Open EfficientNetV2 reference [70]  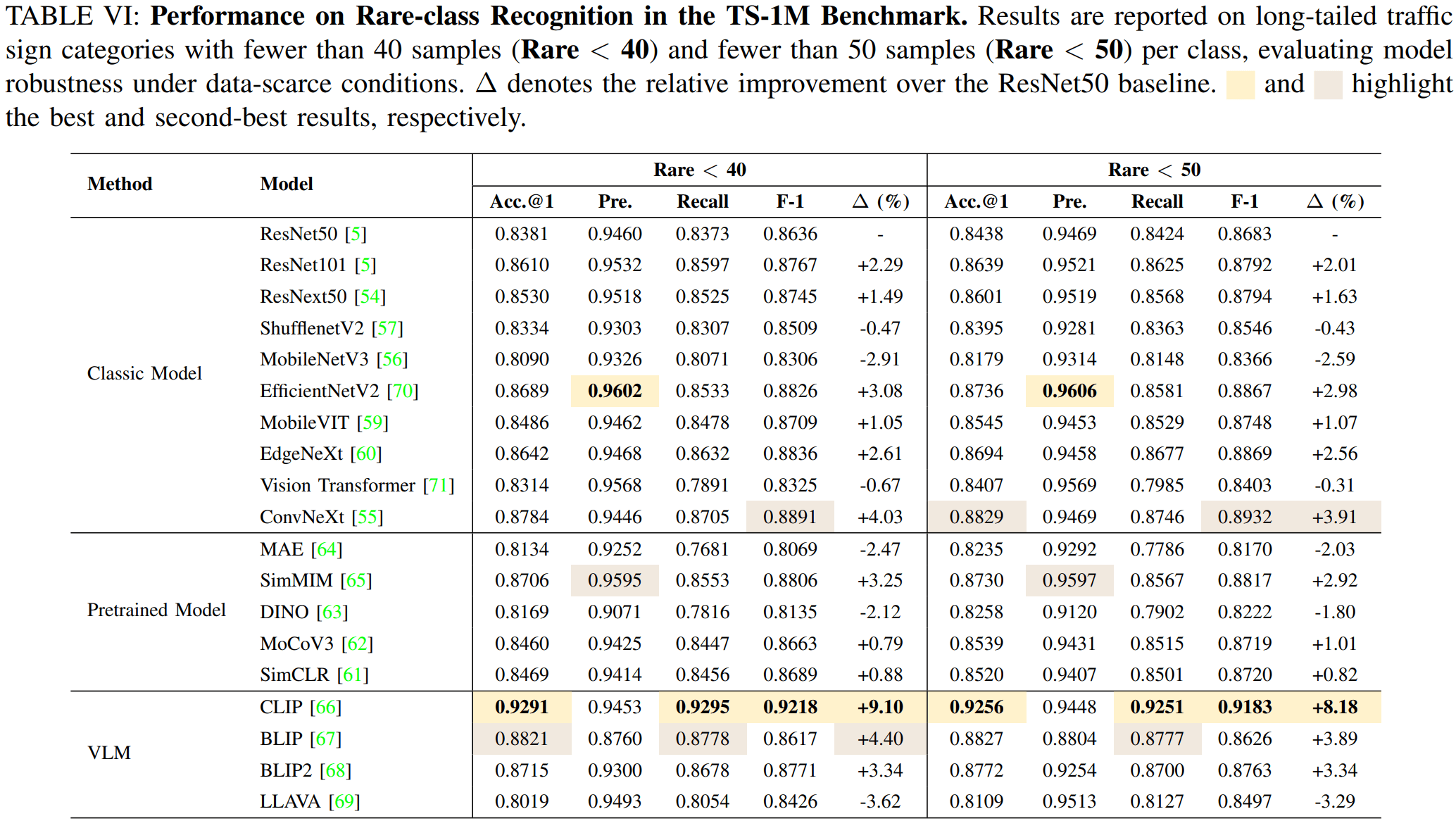403,391
